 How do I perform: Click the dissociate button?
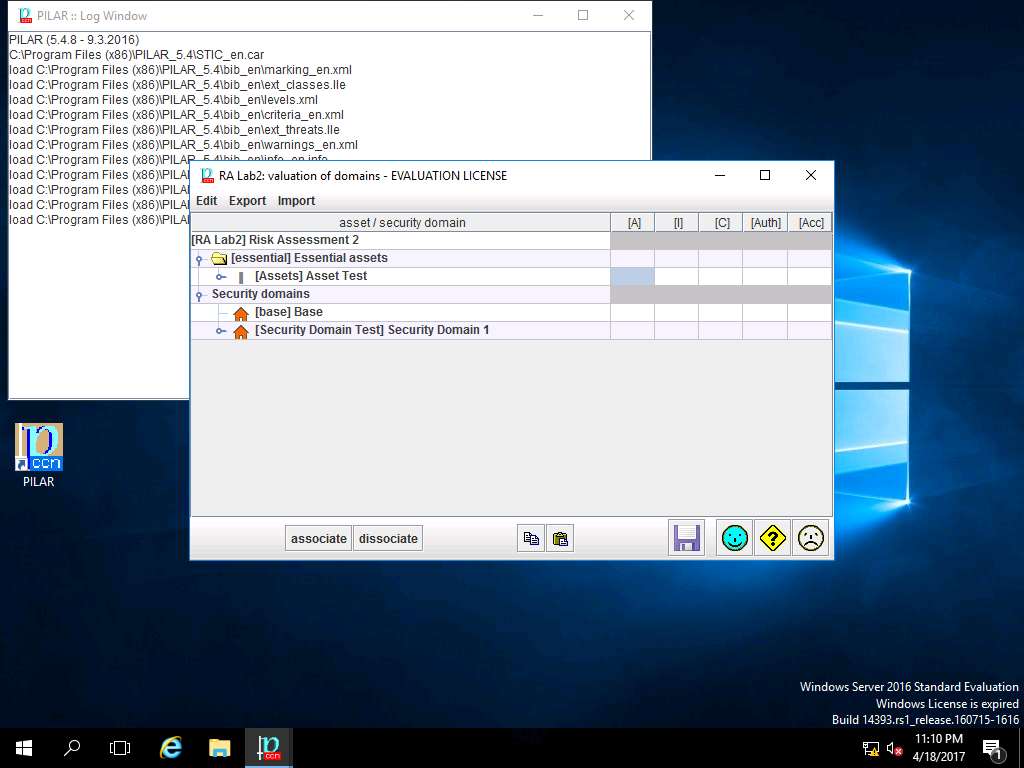[388, 539]
